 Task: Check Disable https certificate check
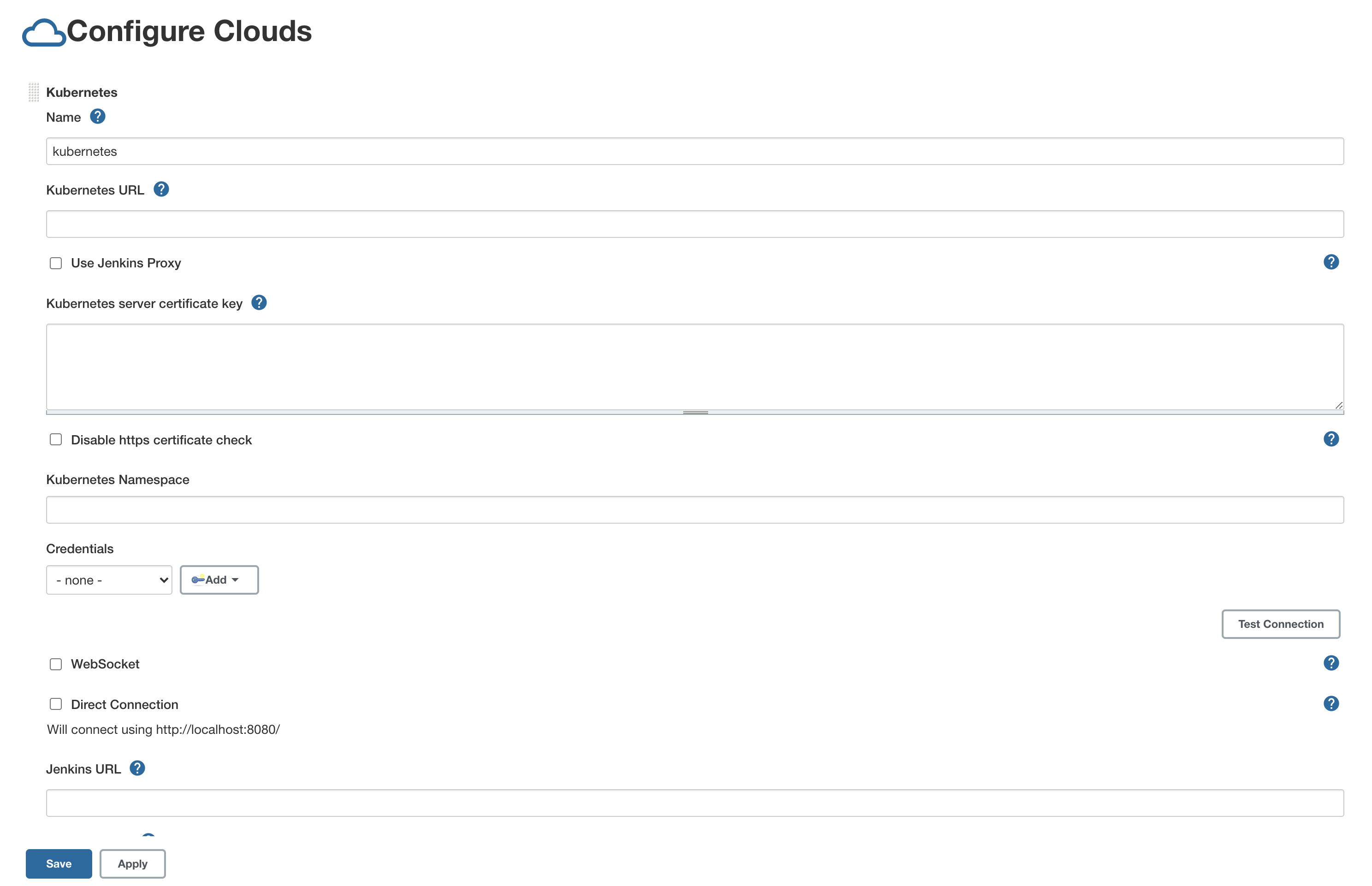(x=55, y=439)
